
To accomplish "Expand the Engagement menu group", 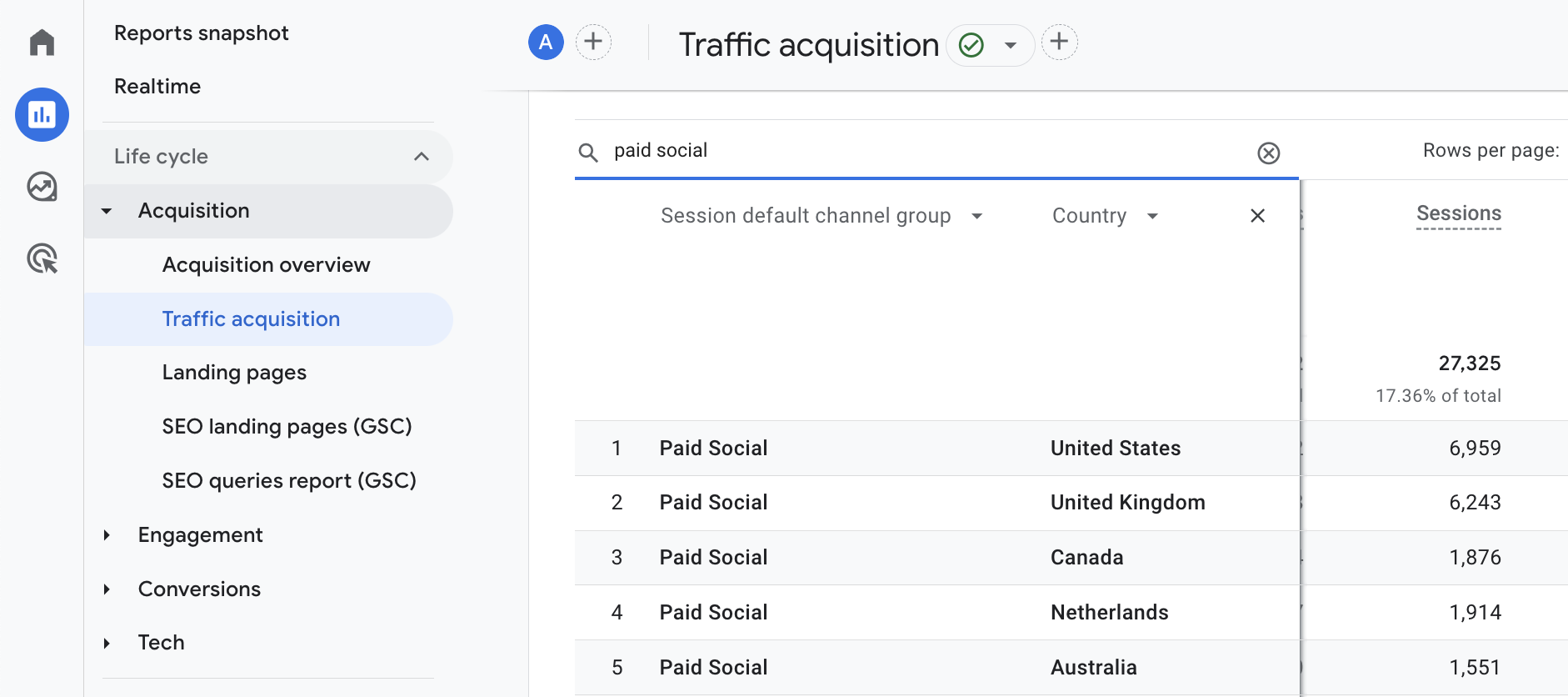I will pyautogui.click(x=107, y=535).
